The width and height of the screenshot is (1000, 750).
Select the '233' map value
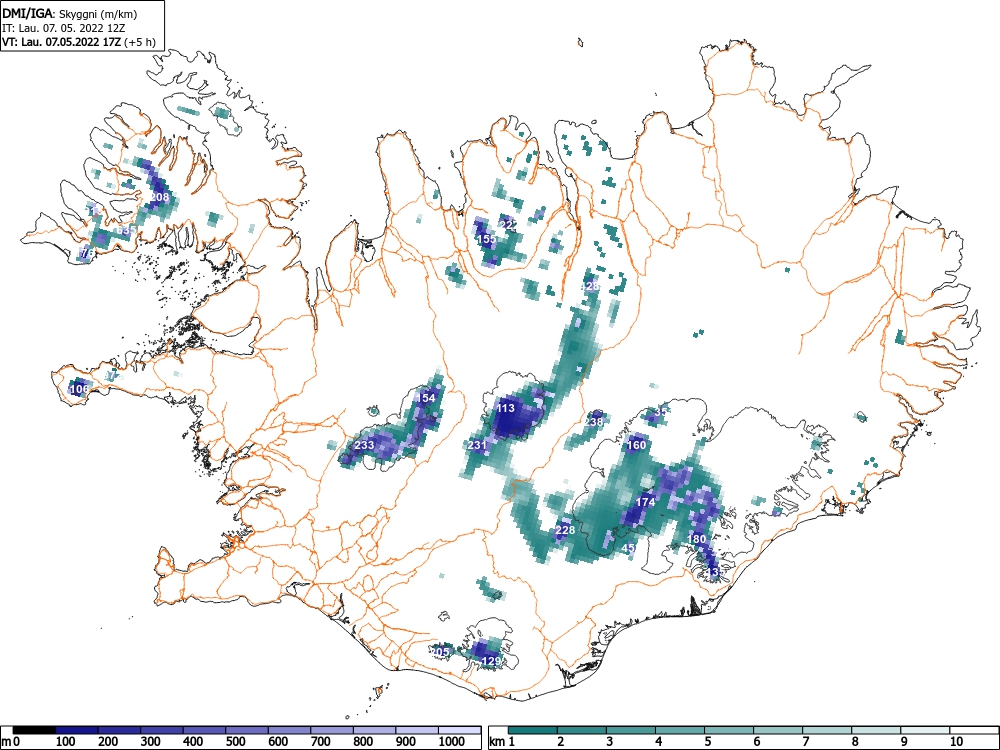coord(364,445)
